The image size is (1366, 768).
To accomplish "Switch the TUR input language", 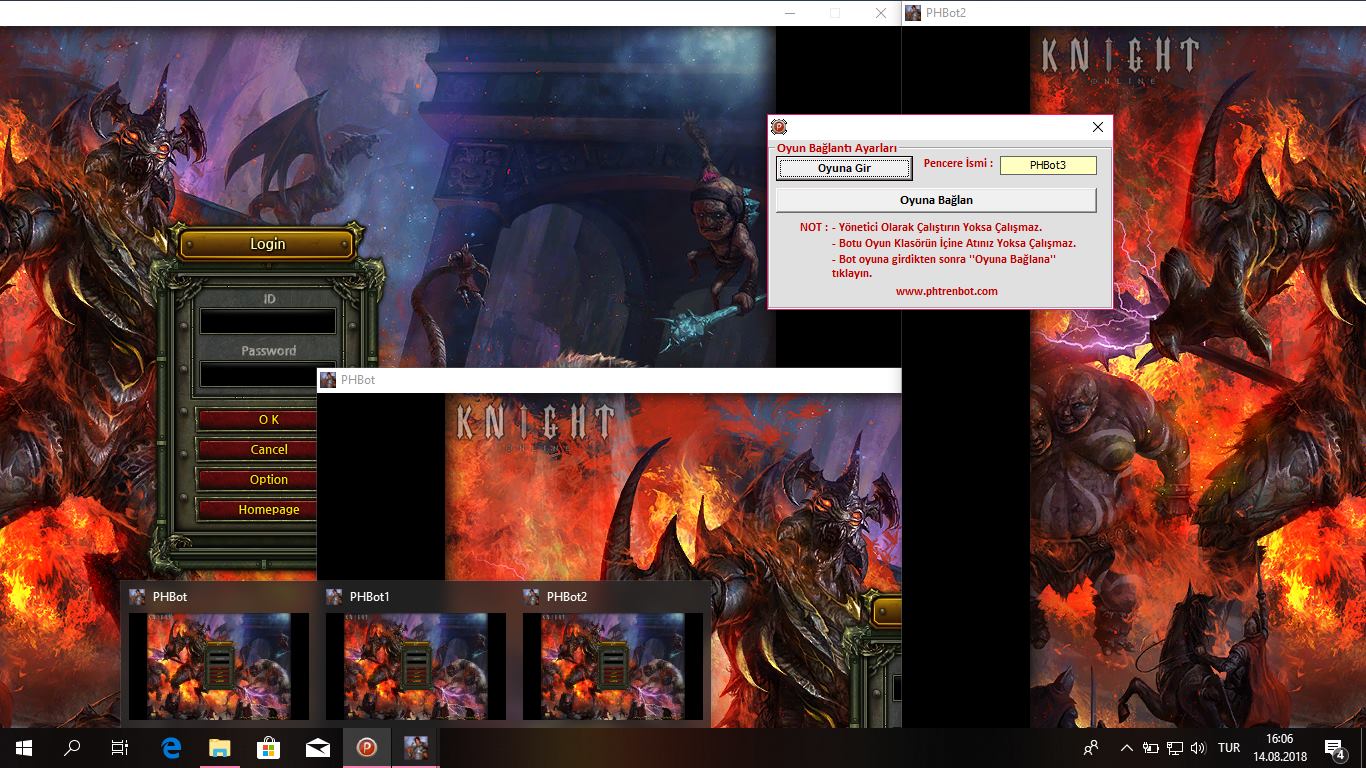I will (1229, 747).
